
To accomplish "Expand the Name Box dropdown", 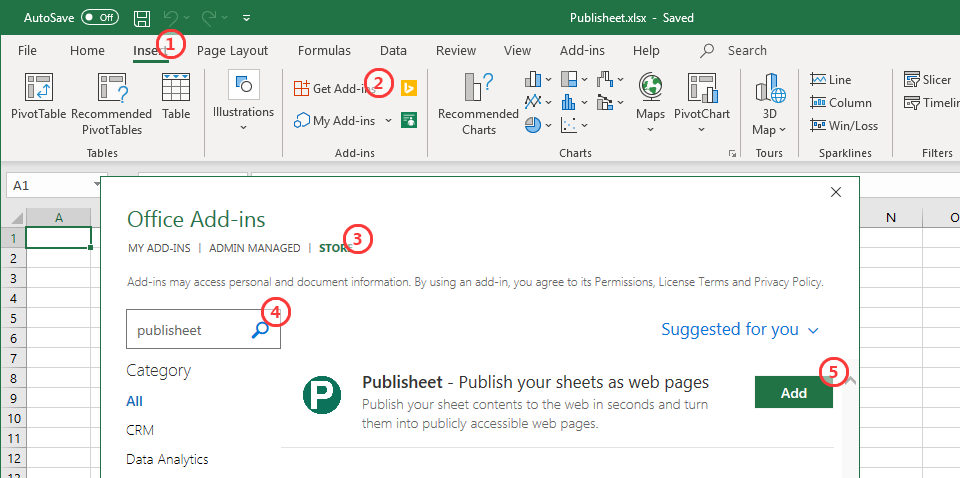I will pyautogui.click(x=97, y=185).
